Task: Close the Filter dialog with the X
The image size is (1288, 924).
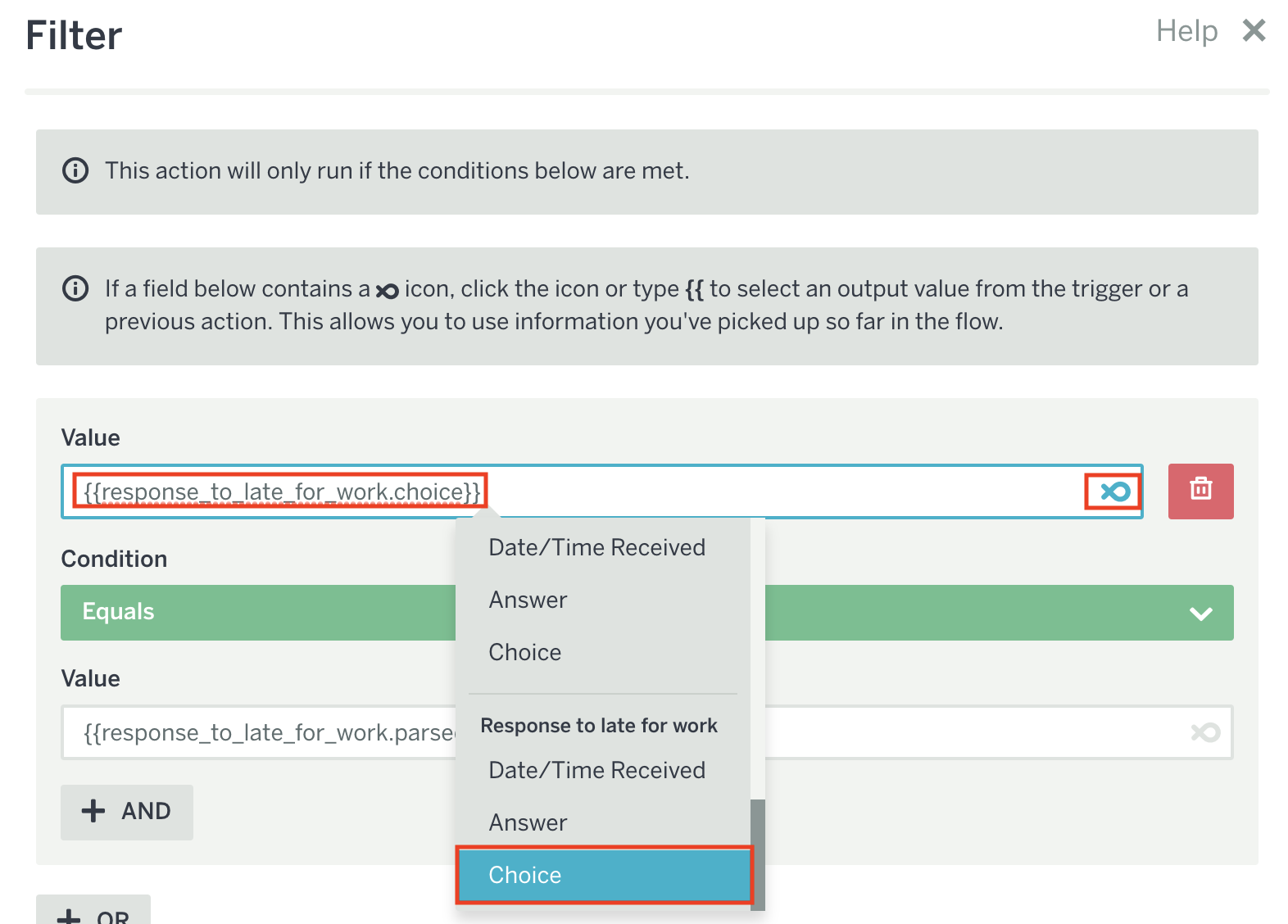Action: (x=1254, y=31)
